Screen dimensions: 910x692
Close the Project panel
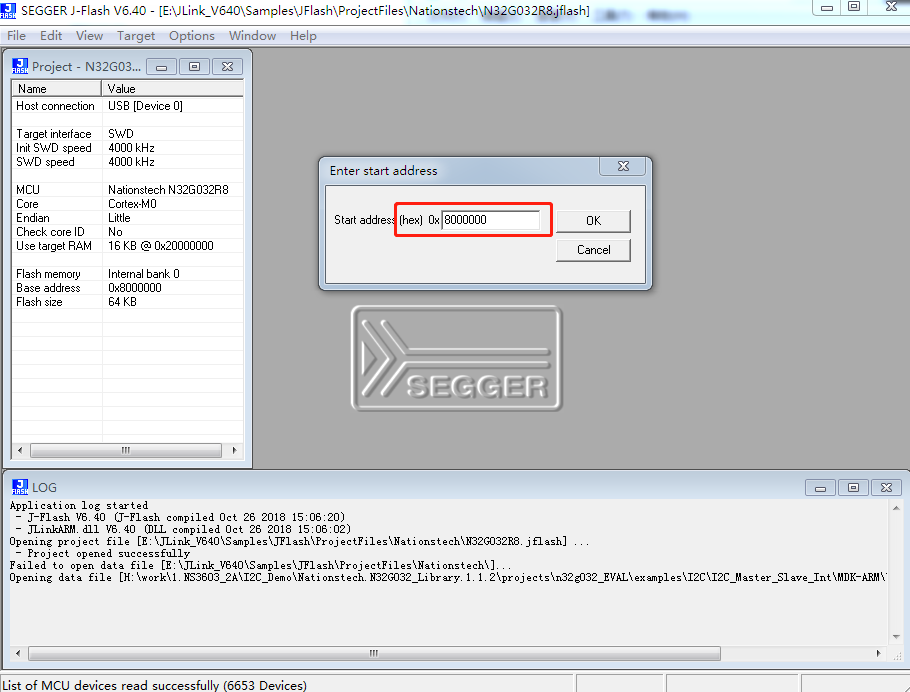(x=228, y=67)
